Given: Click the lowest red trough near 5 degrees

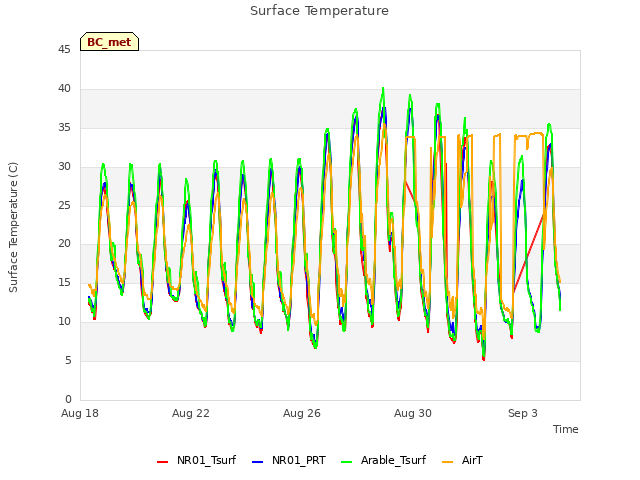Looking at the screenshot, I should point(484,359).
